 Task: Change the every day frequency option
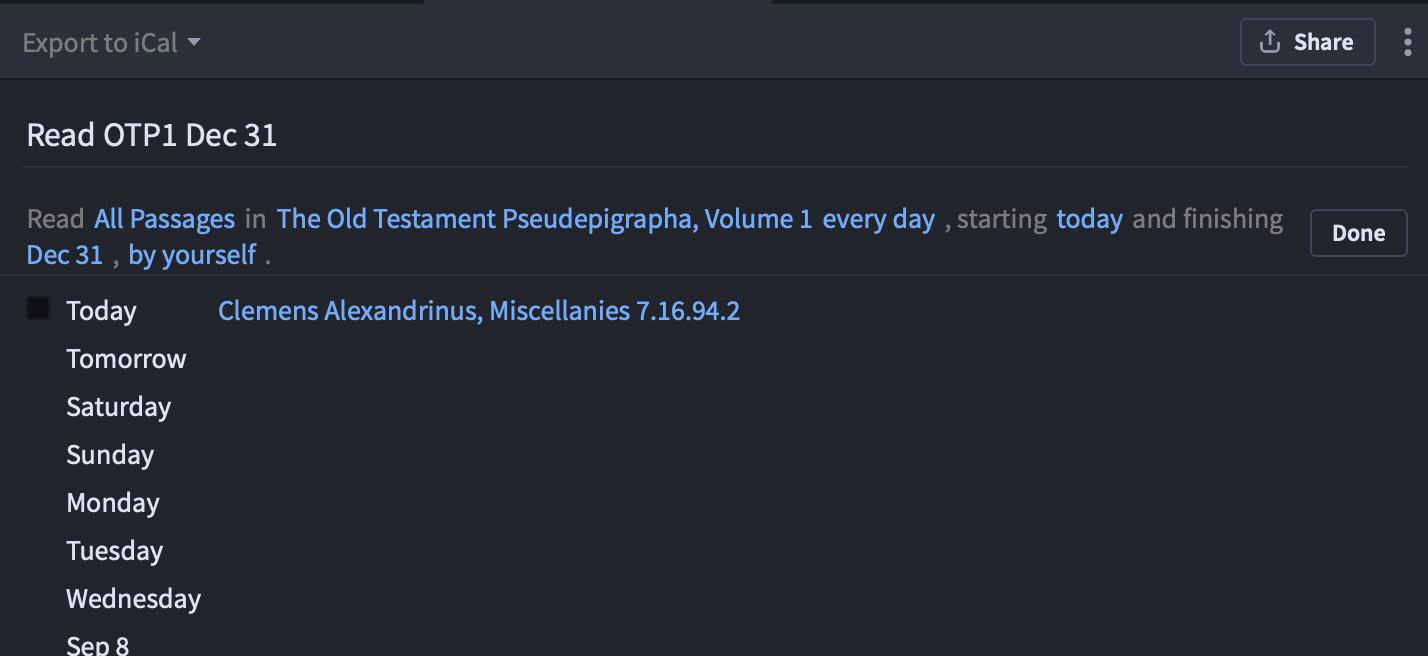(x=878, y=219)
